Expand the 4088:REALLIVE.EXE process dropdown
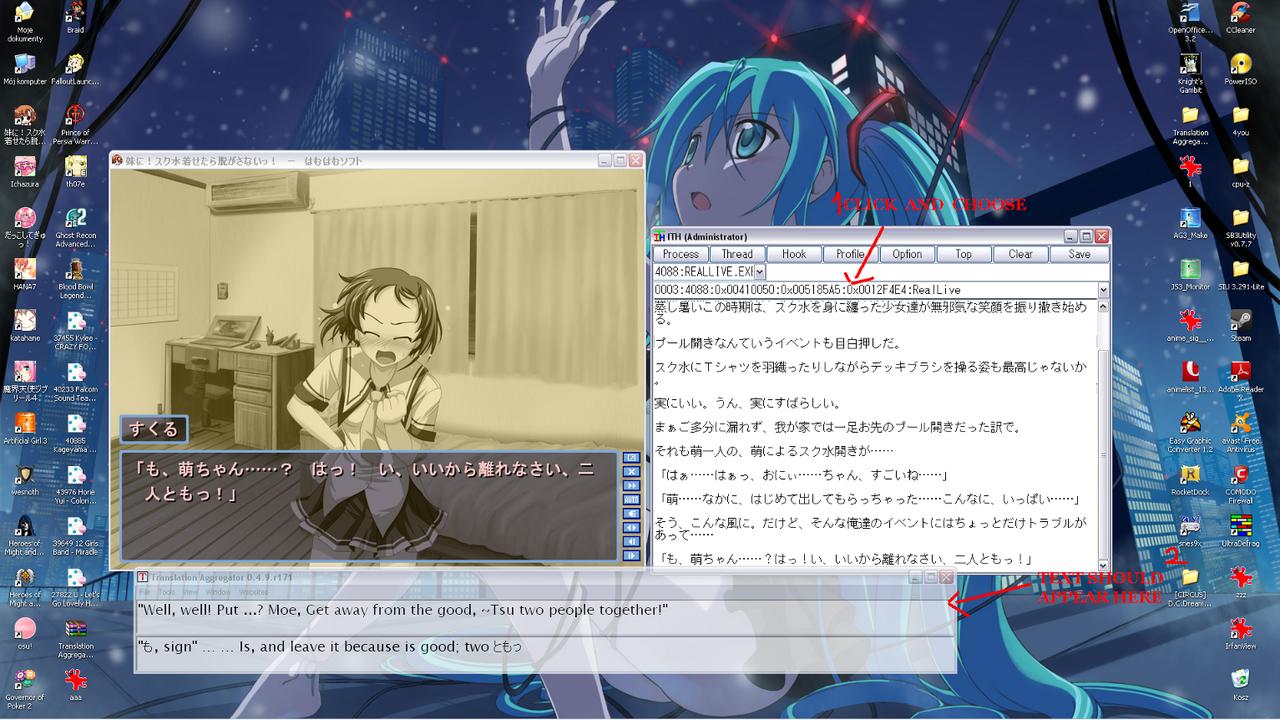Screen dimensions: 1280x720 coord(759,272)
